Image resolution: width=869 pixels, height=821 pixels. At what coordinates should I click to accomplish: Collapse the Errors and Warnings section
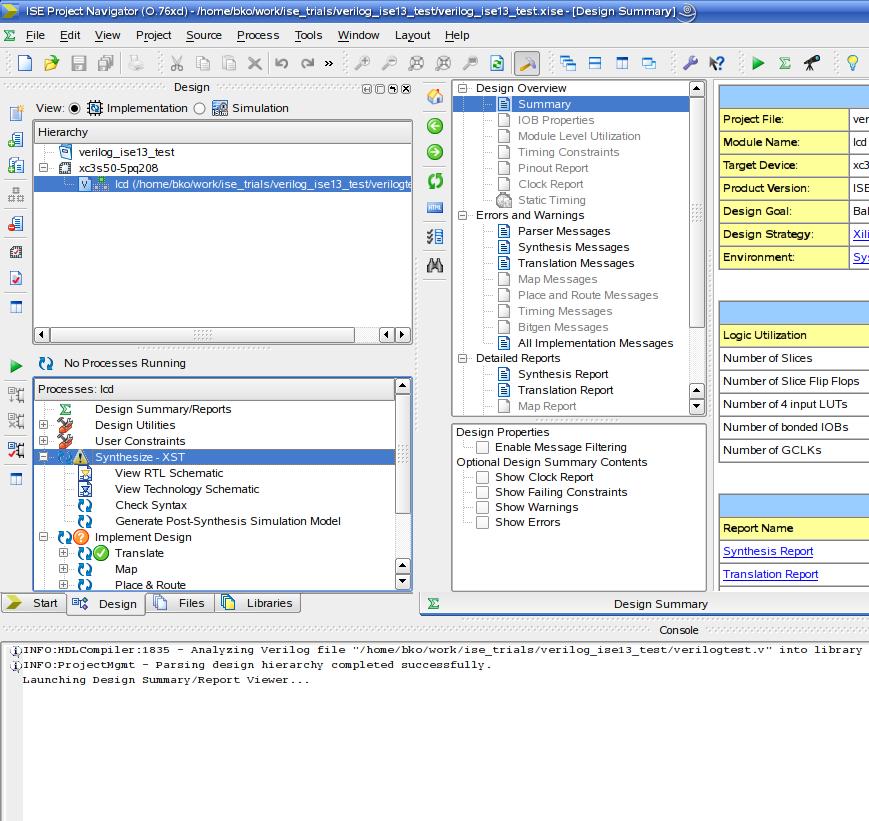[463, 215]
